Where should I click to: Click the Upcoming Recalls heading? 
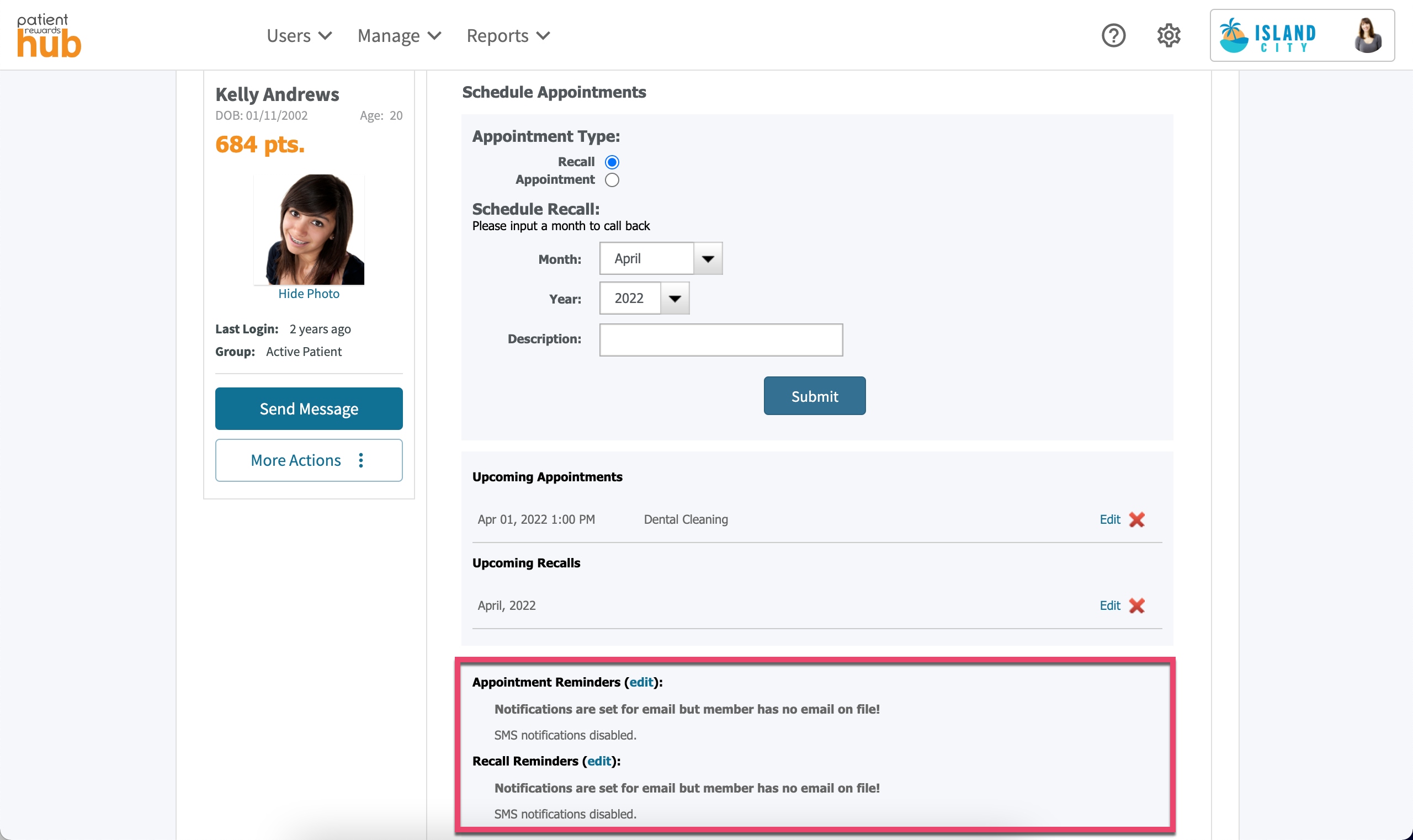tap(526, 563)
